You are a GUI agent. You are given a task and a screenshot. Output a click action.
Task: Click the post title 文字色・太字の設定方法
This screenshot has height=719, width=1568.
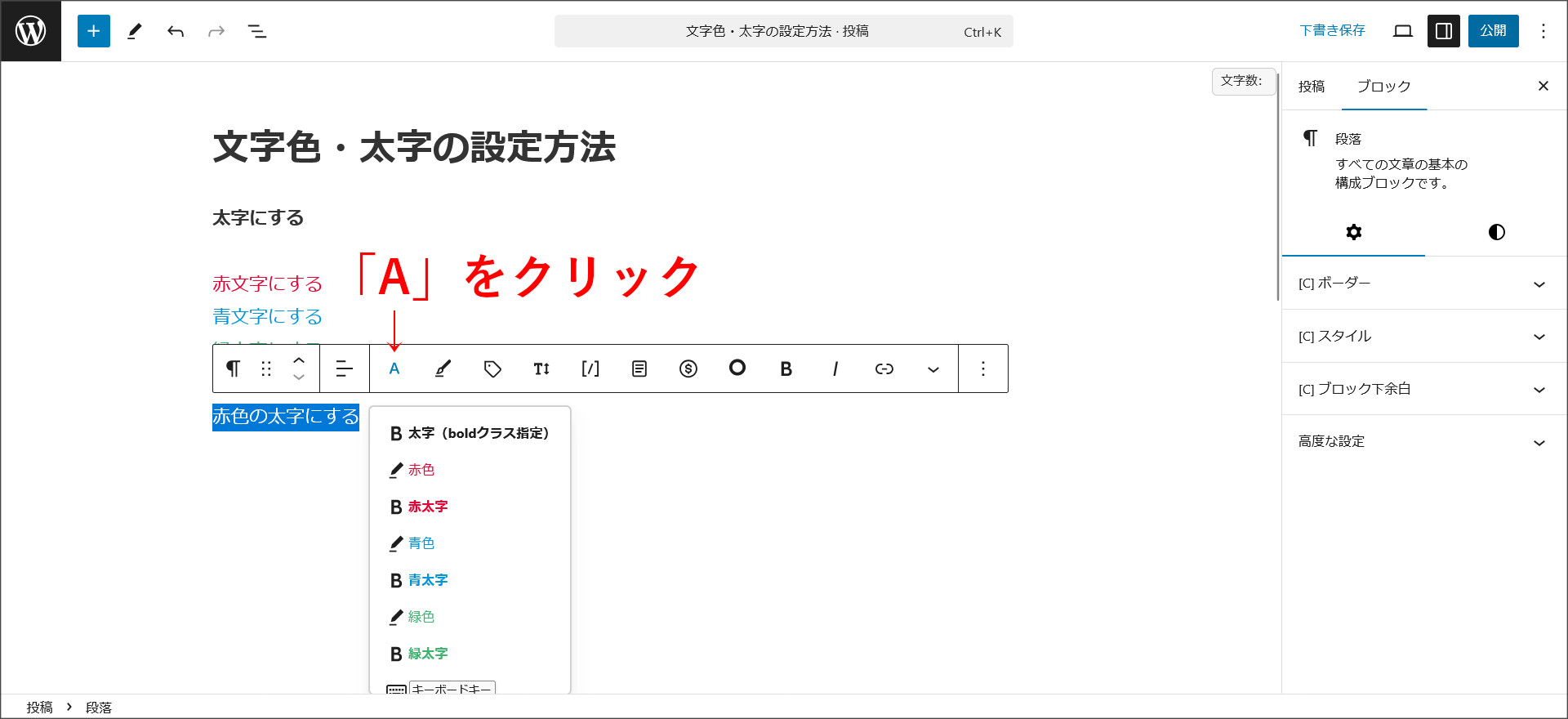click(414, 148)
